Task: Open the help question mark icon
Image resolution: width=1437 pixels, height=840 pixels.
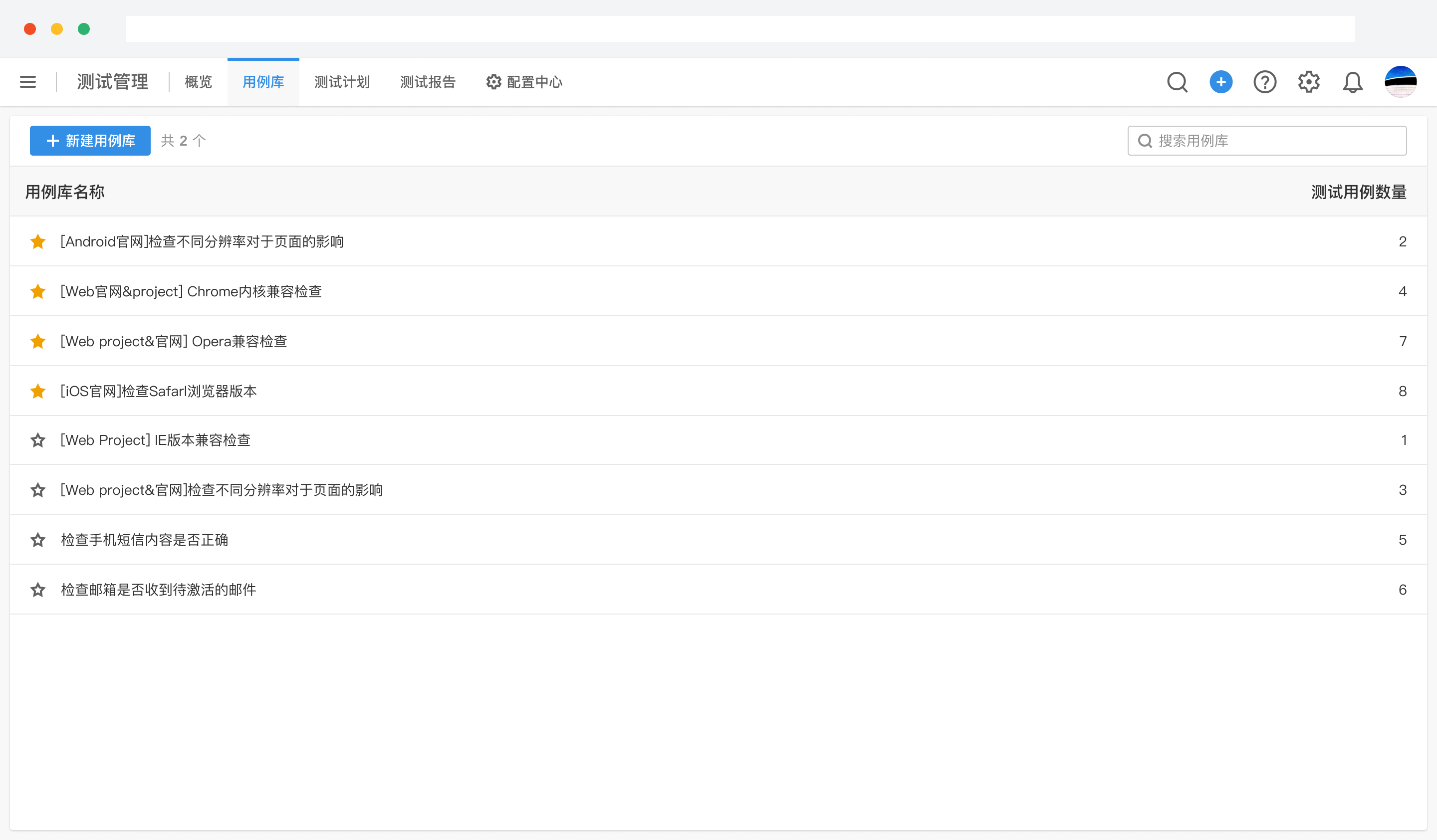Action: 1265,82
